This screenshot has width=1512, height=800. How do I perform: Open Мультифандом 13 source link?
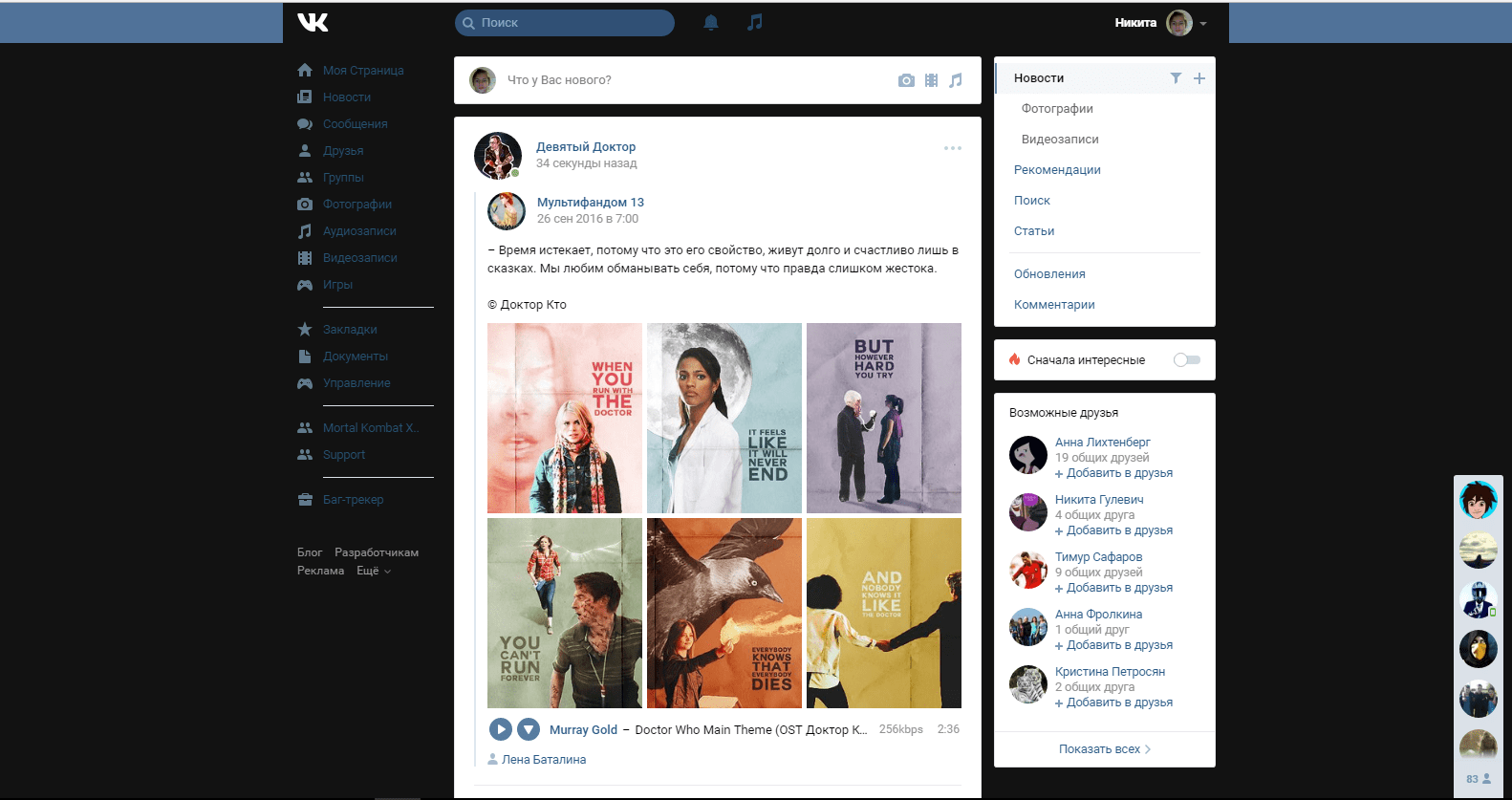[591, 202]
